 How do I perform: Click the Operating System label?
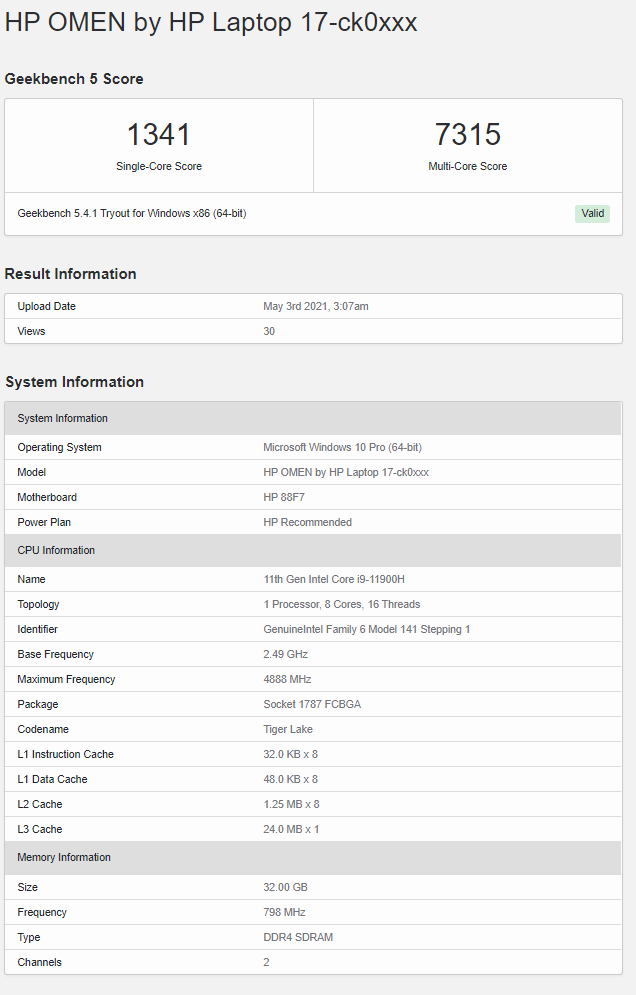(x=59, y=447)
